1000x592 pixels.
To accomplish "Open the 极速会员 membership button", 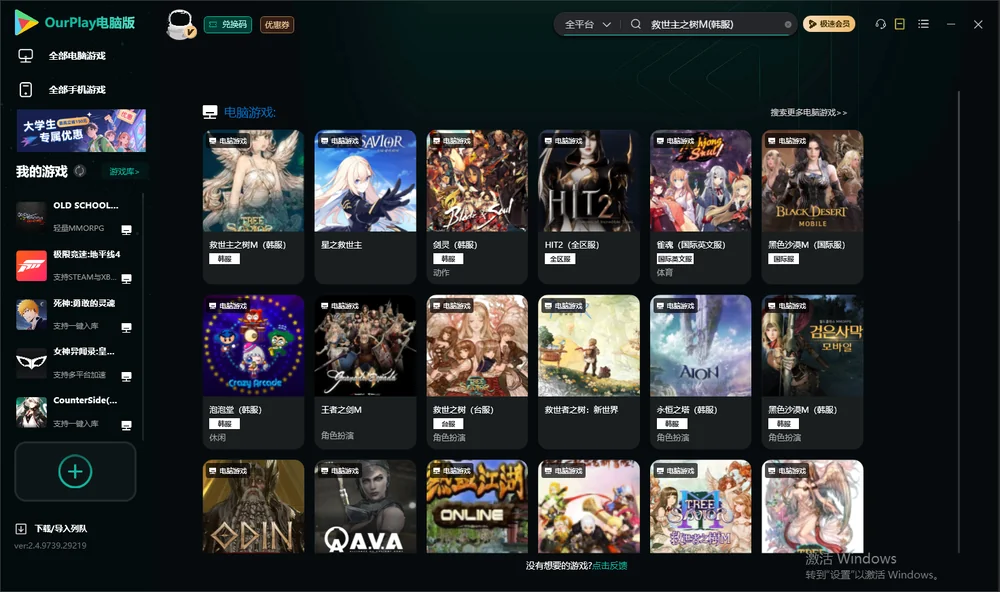I will pos(829,24).
